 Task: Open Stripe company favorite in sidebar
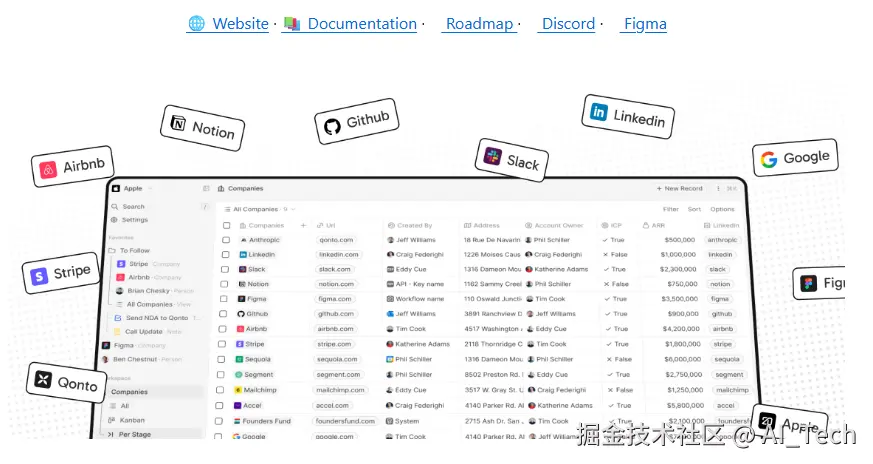[149, 264]
